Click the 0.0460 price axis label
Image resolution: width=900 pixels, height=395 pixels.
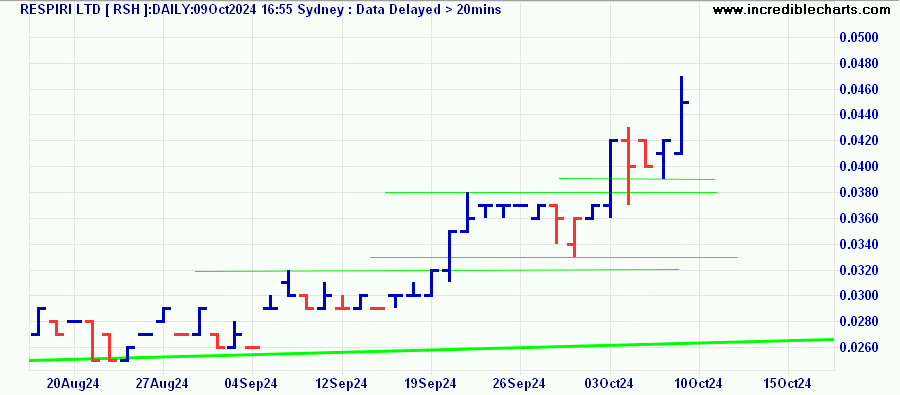tap(859, 90)
